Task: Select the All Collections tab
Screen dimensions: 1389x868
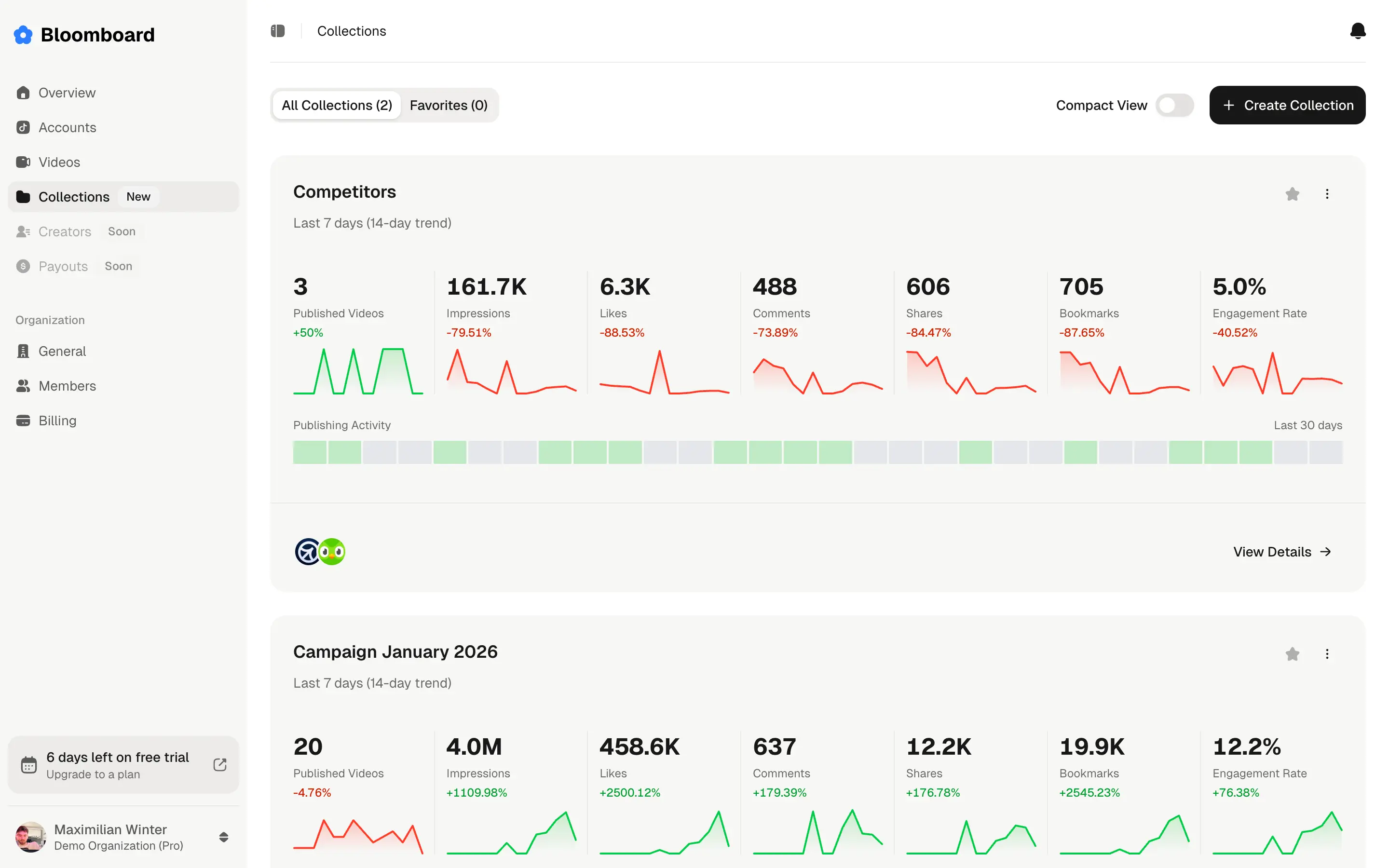Action: (336, 105)
